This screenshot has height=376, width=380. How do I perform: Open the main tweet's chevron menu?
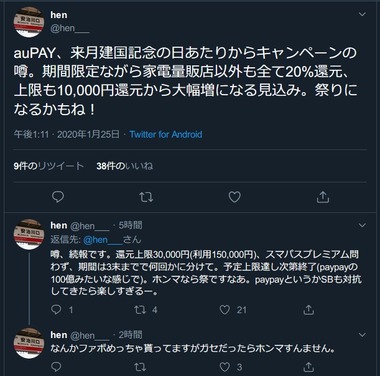[362, 14]
